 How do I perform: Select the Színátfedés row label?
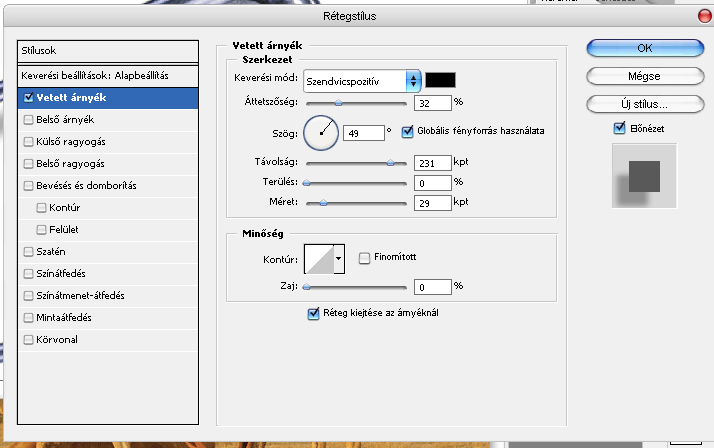pos(61,273)
